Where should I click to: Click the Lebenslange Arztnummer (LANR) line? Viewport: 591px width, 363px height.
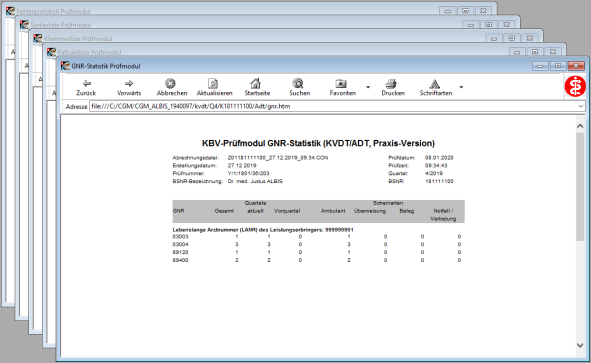263,230
